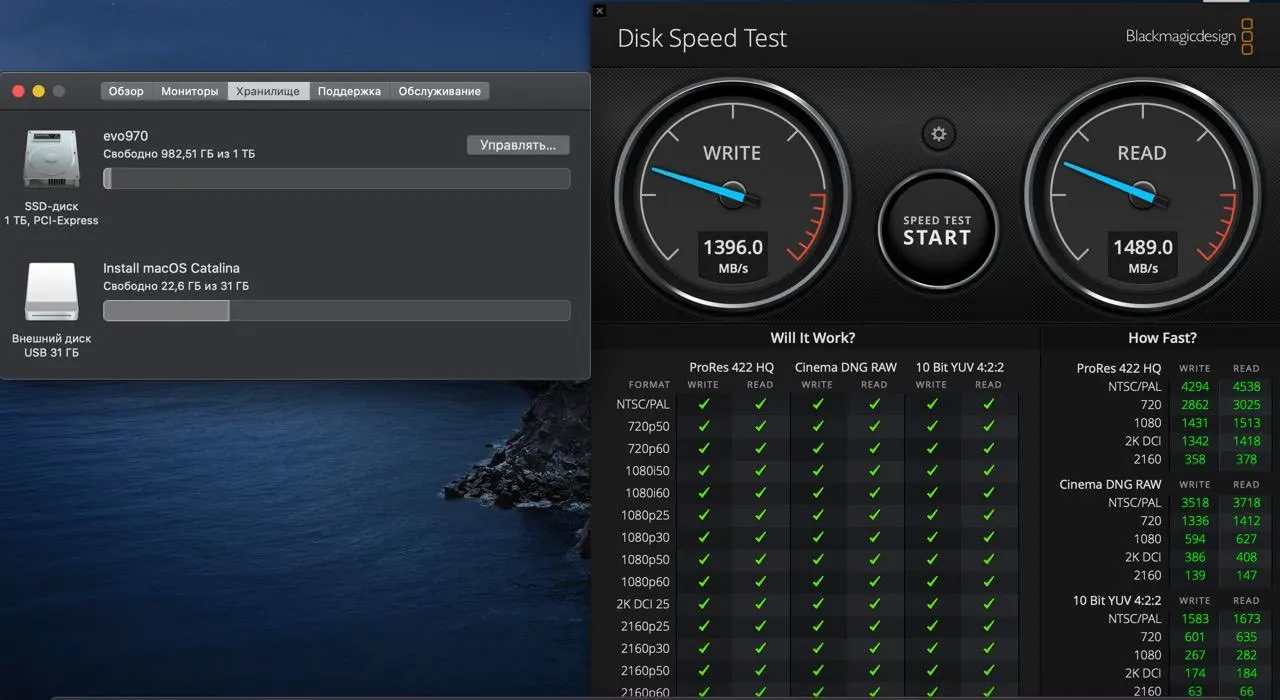Open the Обслуживание tab
The width and height of the screenshot is (1280, 700).
pyautogui.click(x=439, y=91)
